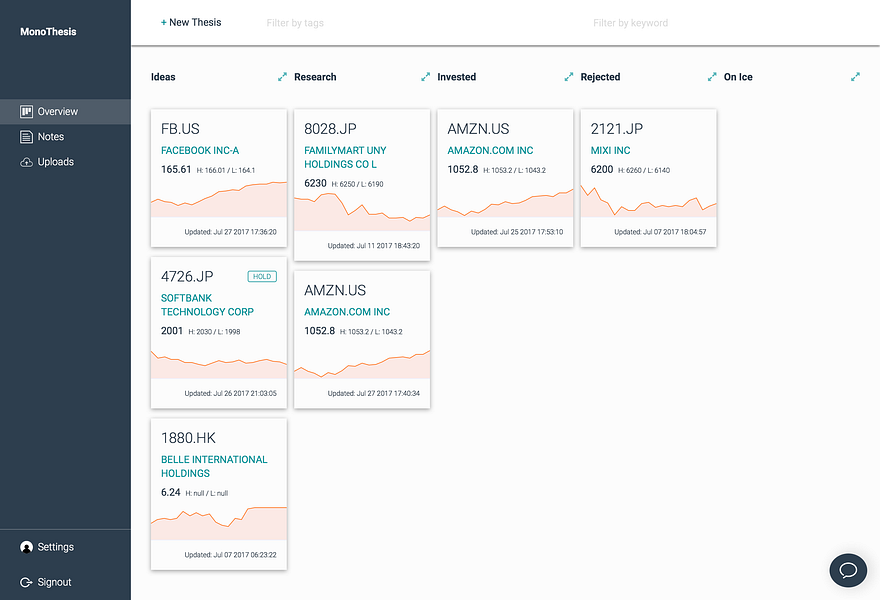Click 'H: 166.01 / L: 164.1' range text
The width and height of the screenshot is (880, 600).
point(226,171)
